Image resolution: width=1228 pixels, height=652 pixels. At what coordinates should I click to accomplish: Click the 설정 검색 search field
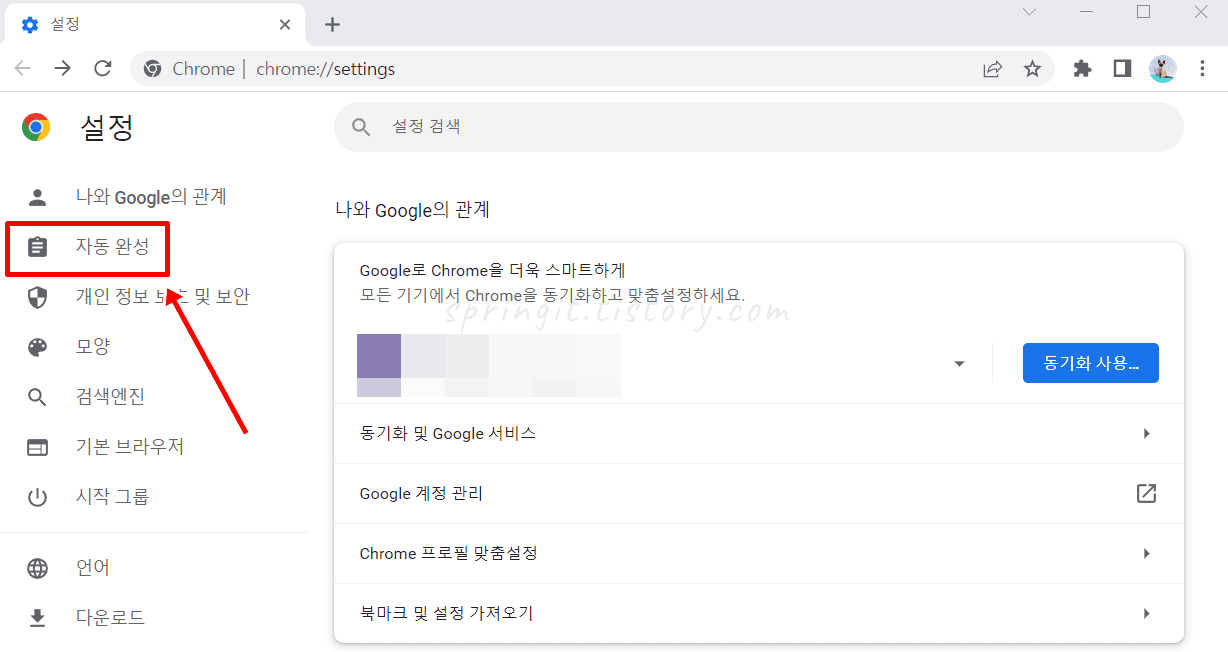point(759,127)
